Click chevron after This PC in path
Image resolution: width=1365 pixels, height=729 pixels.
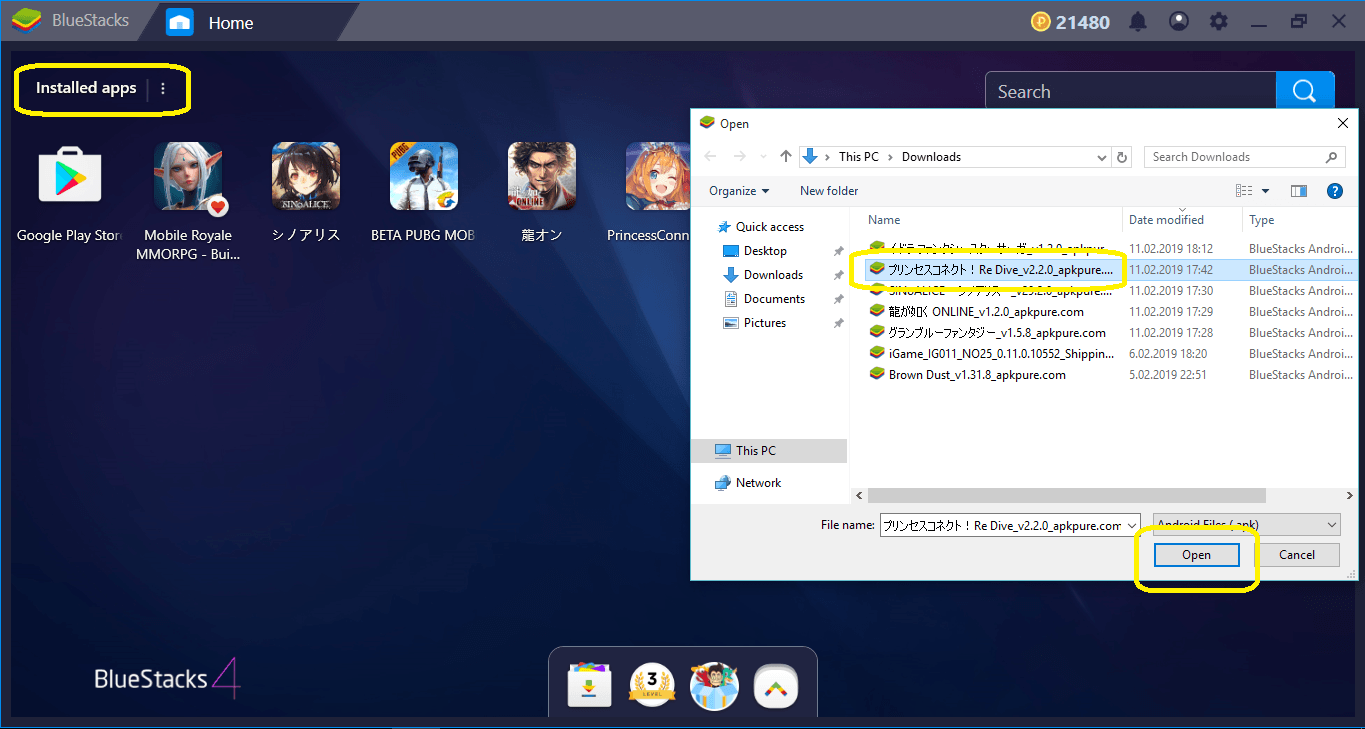tap(891, 157)
